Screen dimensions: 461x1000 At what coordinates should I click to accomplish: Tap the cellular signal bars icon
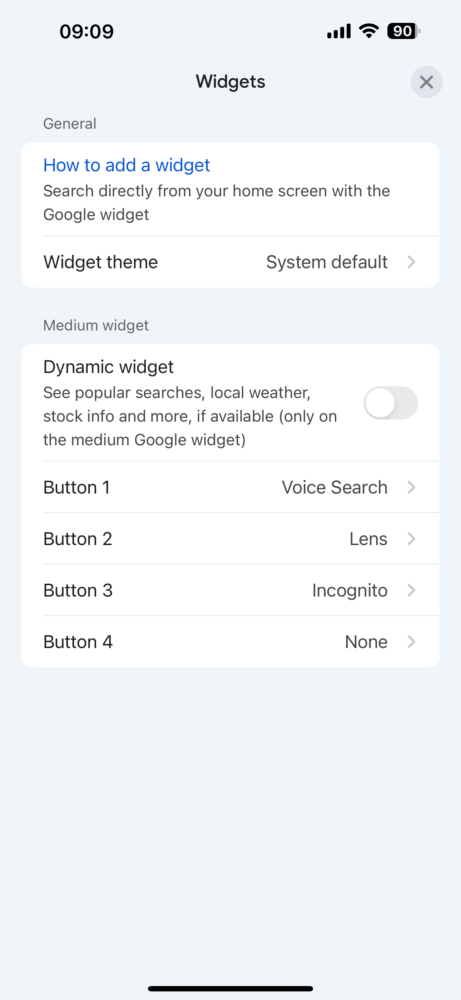[x=339, y=31]
